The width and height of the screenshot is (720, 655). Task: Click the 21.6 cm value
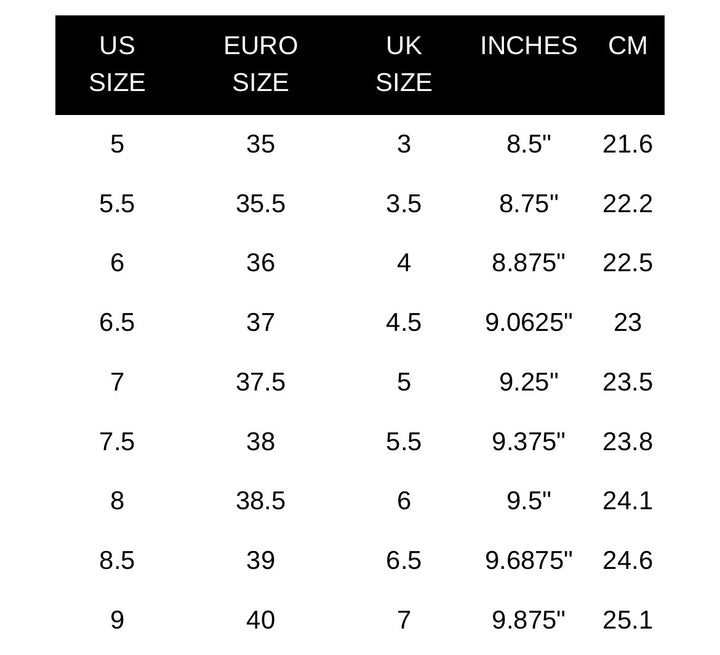point(628,144)
